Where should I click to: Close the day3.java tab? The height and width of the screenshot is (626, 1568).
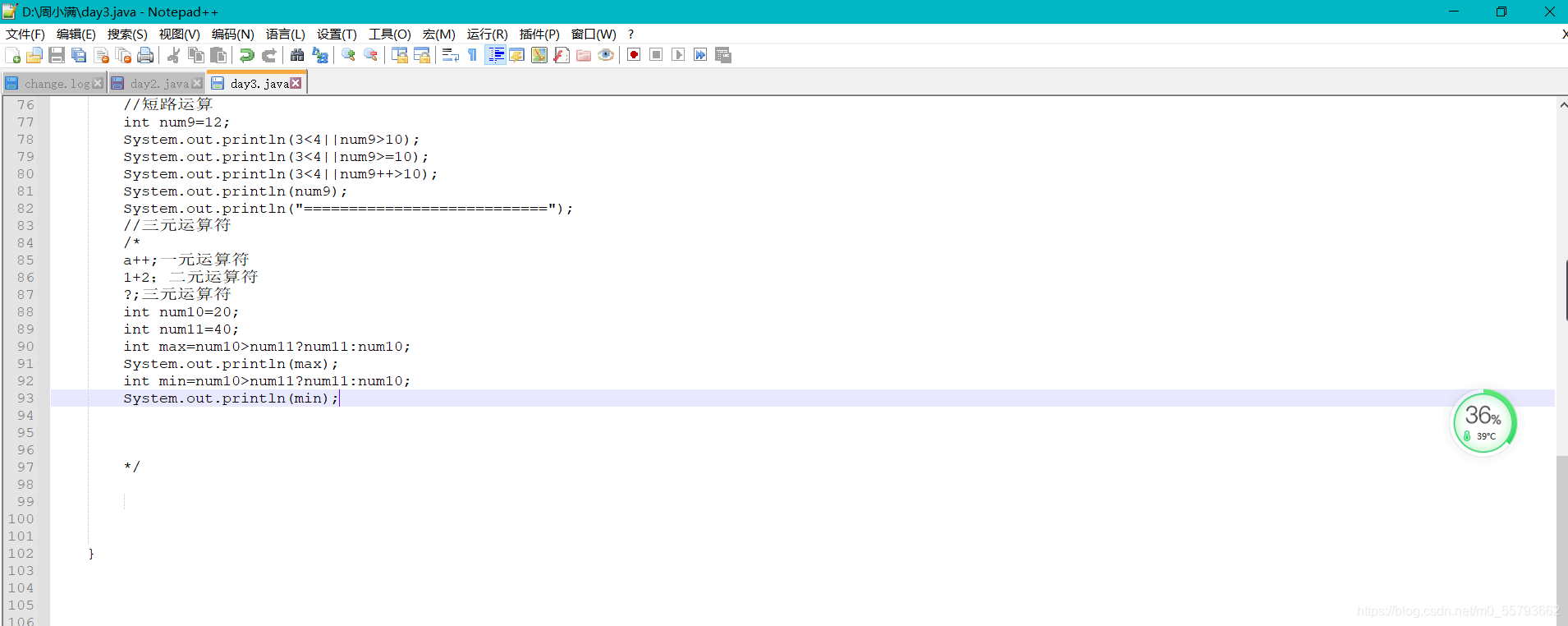click(x=296, y=83)
